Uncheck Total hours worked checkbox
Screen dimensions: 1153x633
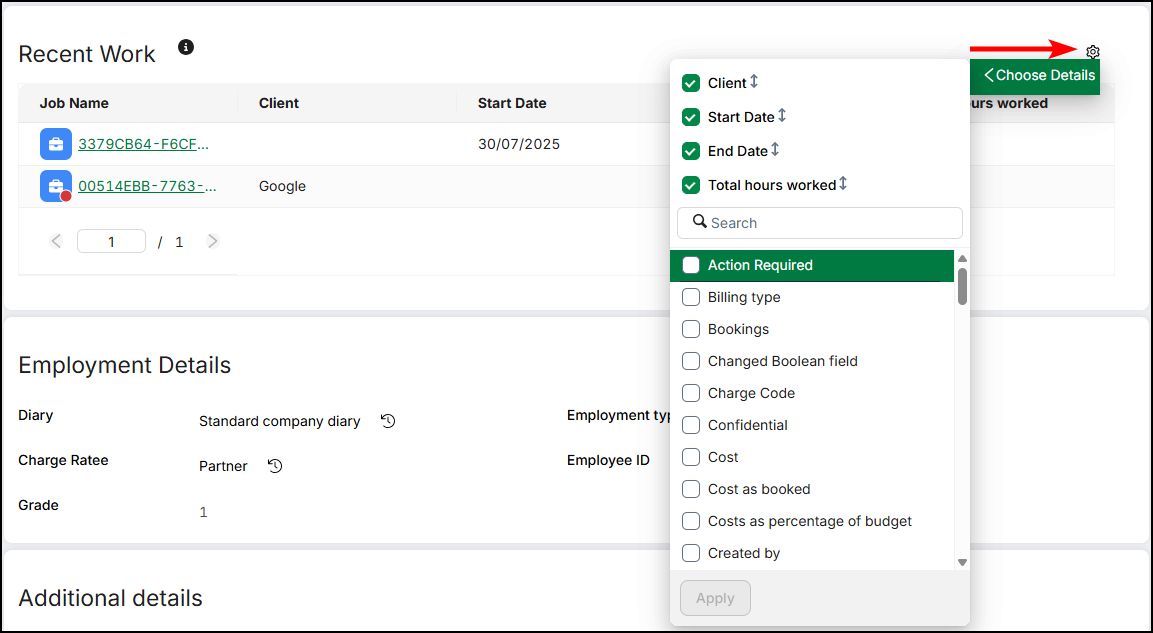coord(690,185)
